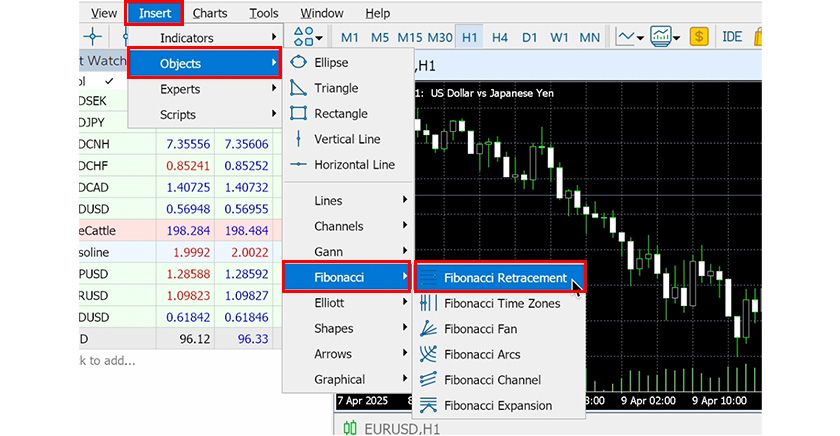Toggle the H4 timeframe button
Screen dimensions: 840x436
pyautogui.click(x=500, y=37)
